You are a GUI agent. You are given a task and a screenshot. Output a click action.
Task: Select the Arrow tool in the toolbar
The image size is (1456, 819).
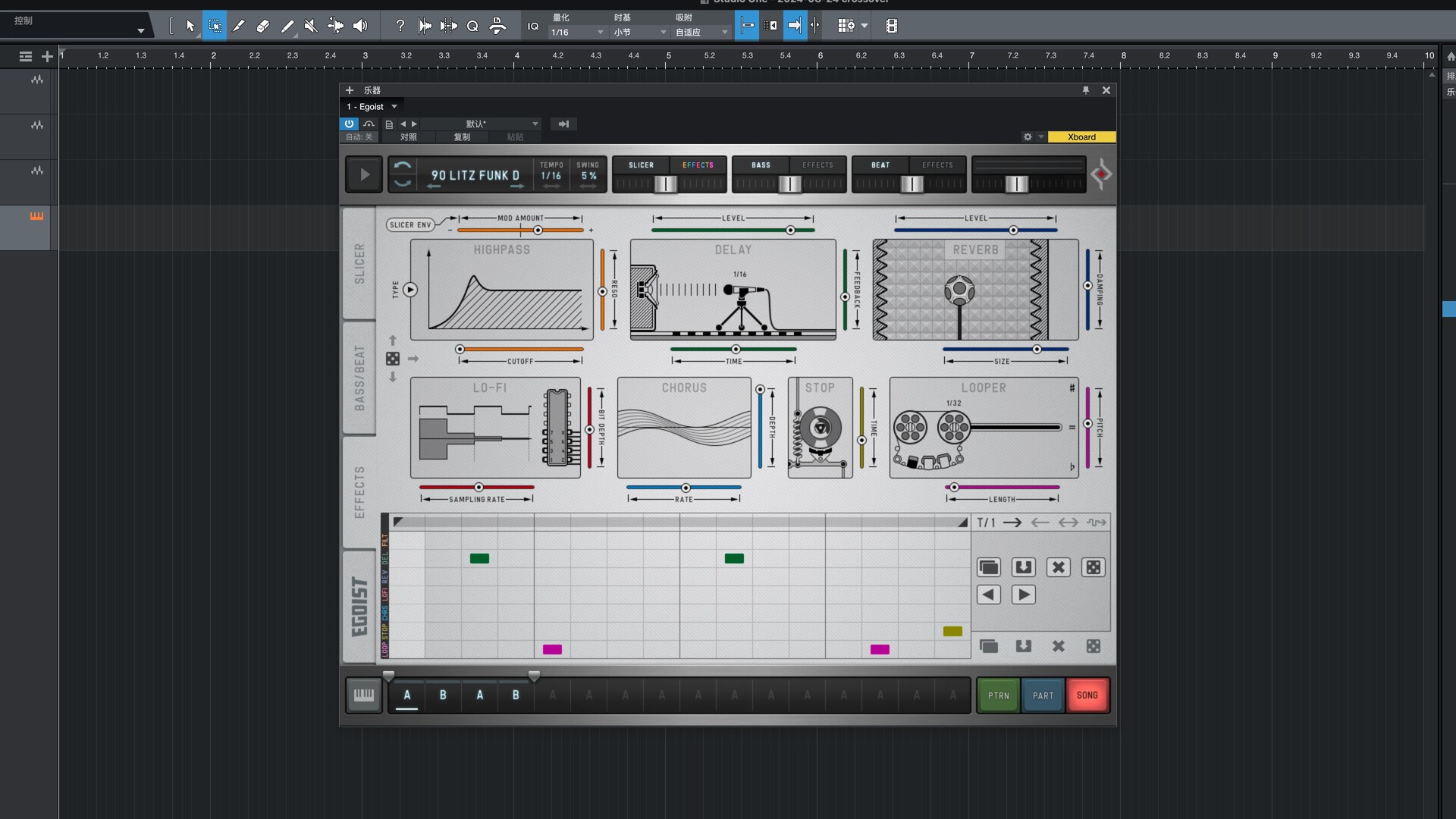190,26
